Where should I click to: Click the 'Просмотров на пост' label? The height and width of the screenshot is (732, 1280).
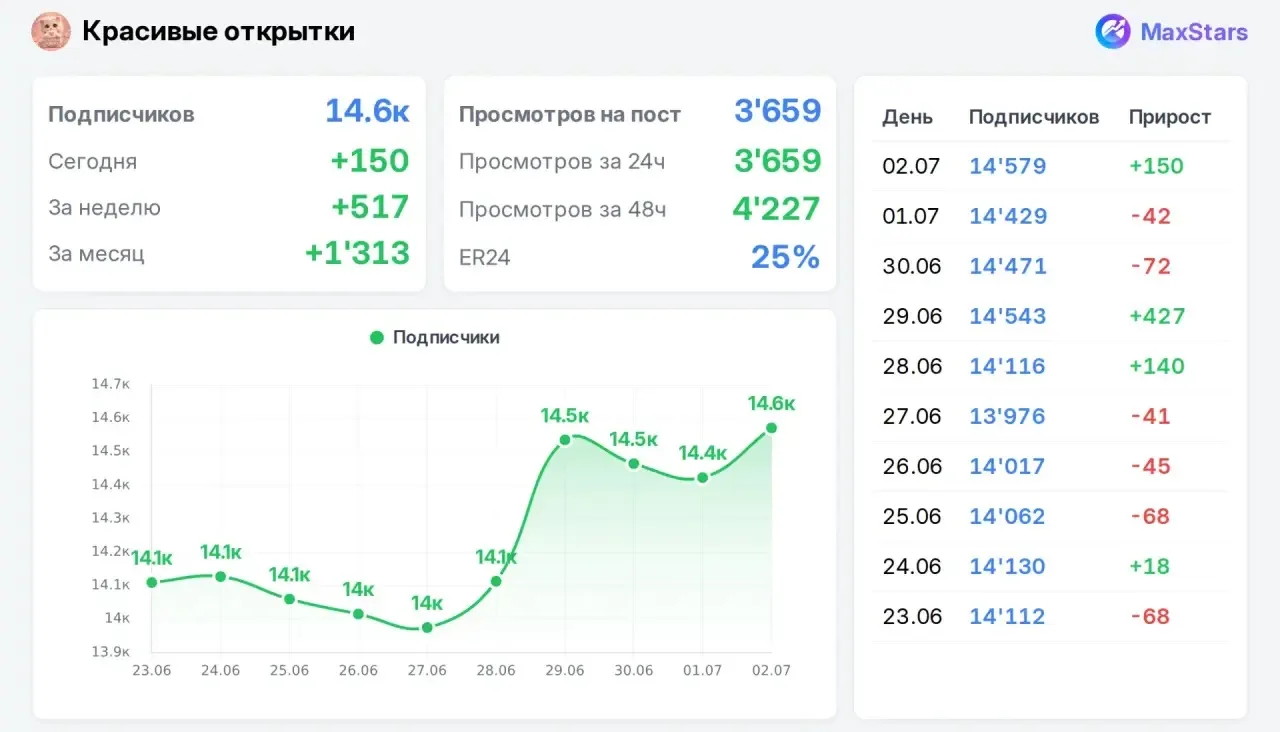(570, 115)
